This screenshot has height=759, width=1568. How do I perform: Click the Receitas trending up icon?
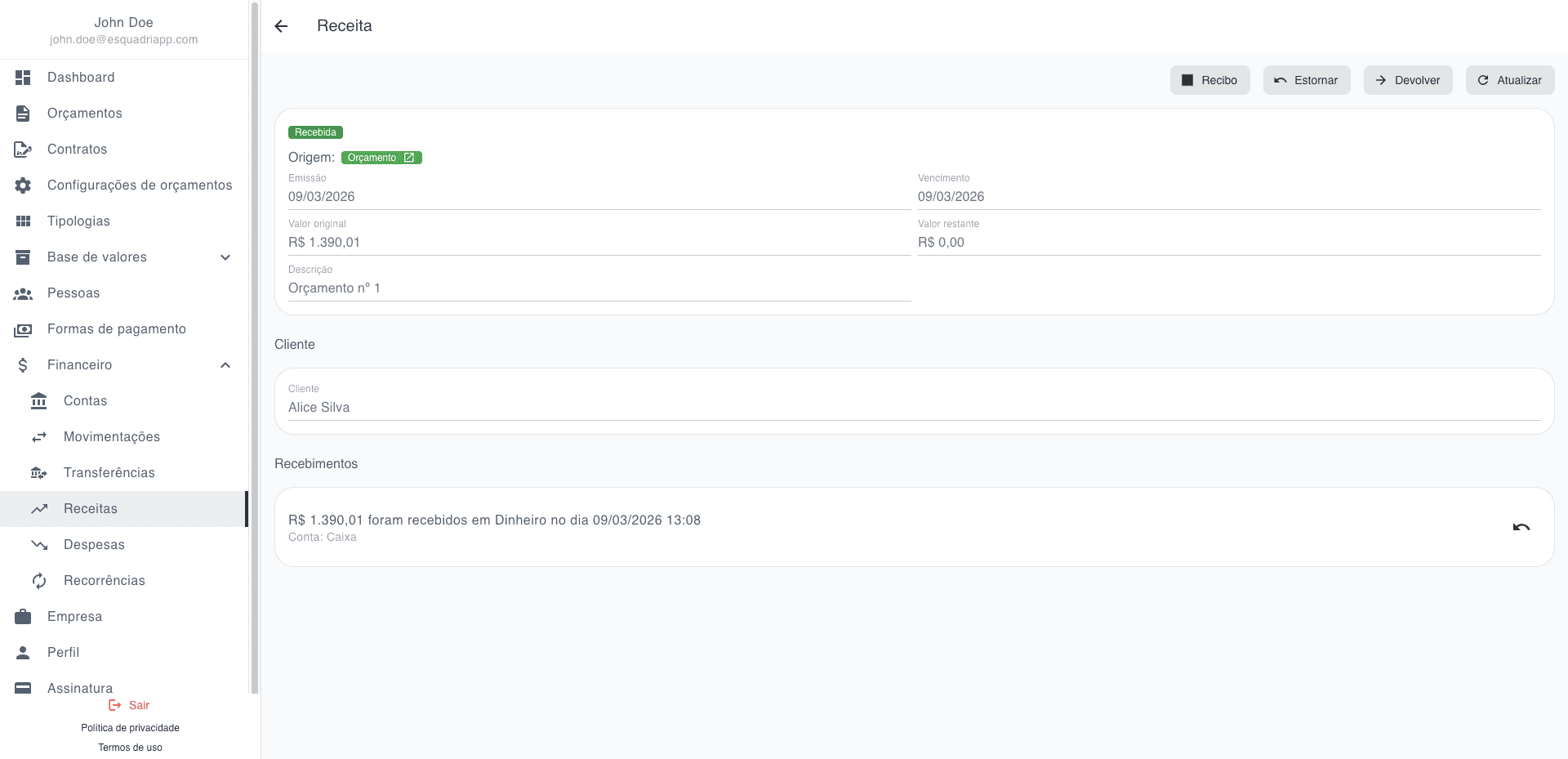pyautogui.click(x=38, y=509)
